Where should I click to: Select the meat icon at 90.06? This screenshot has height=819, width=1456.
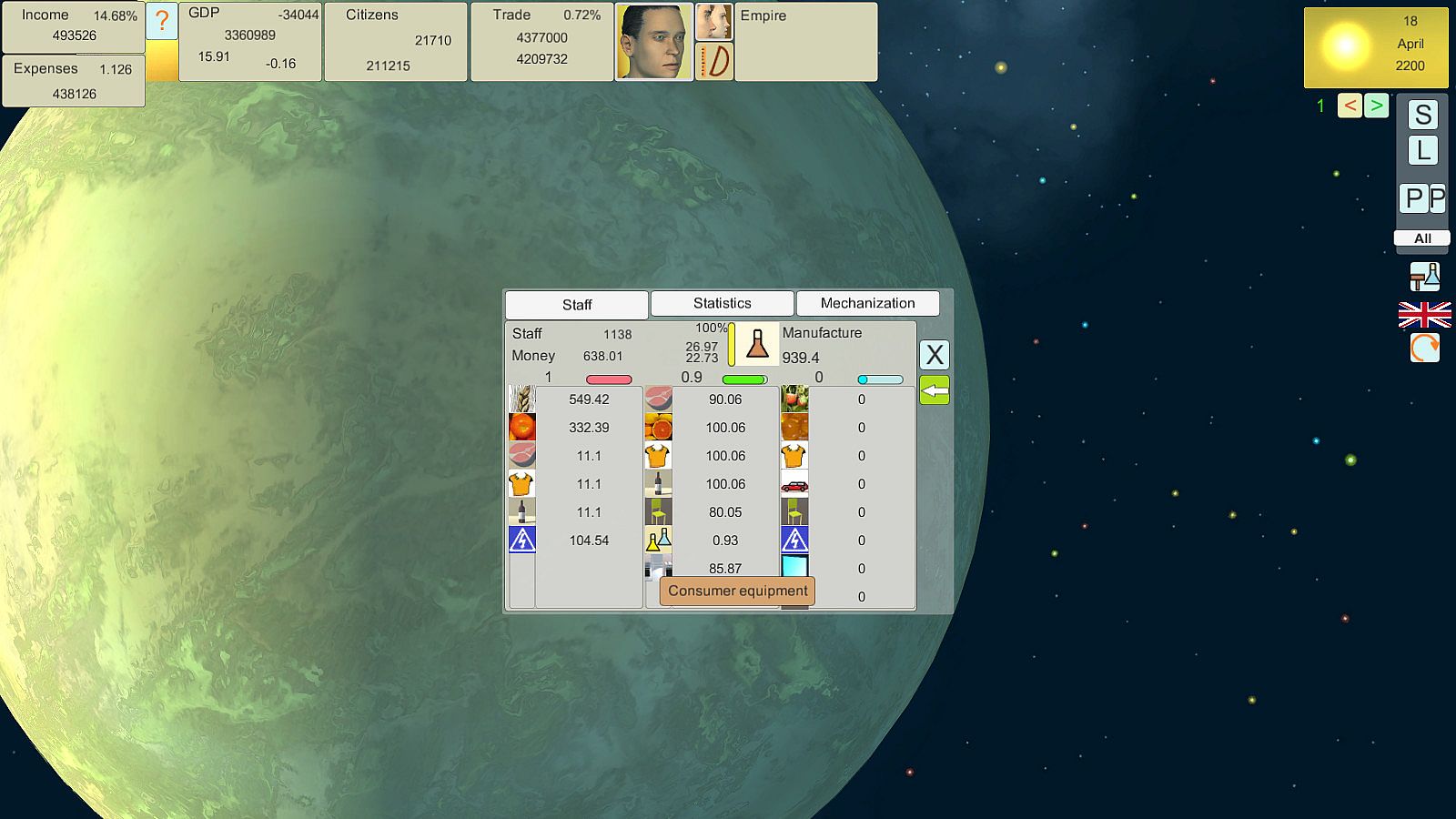(659, 399)
